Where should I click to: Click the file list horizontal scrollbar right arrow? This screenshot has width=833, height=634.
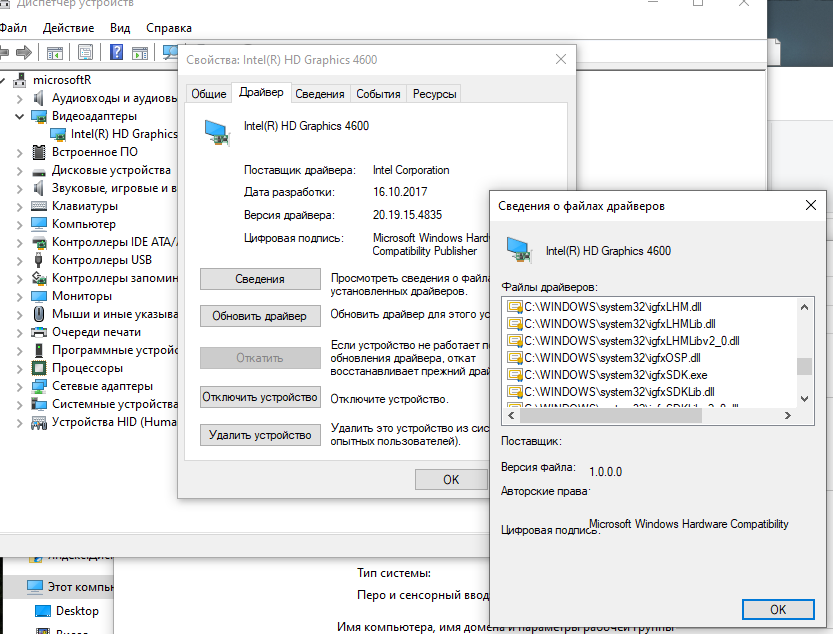click(x=788, y=416)
